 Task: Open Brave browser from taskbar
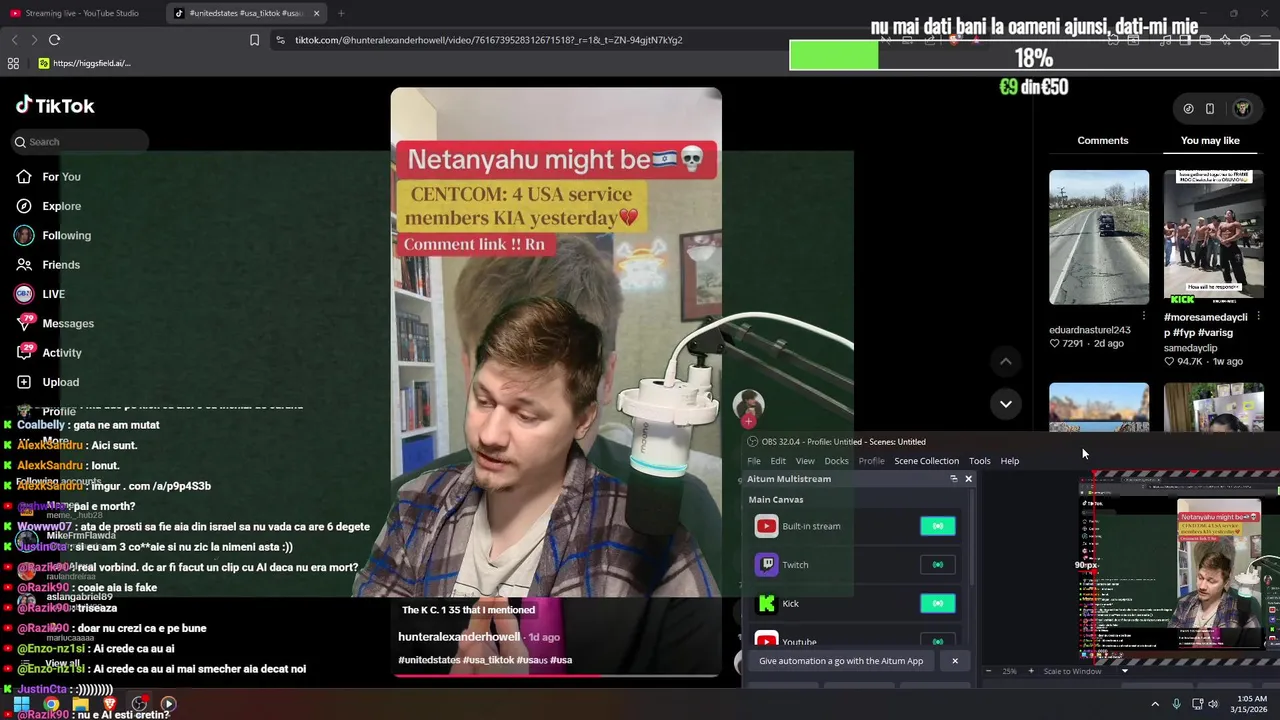click(110, 704)
